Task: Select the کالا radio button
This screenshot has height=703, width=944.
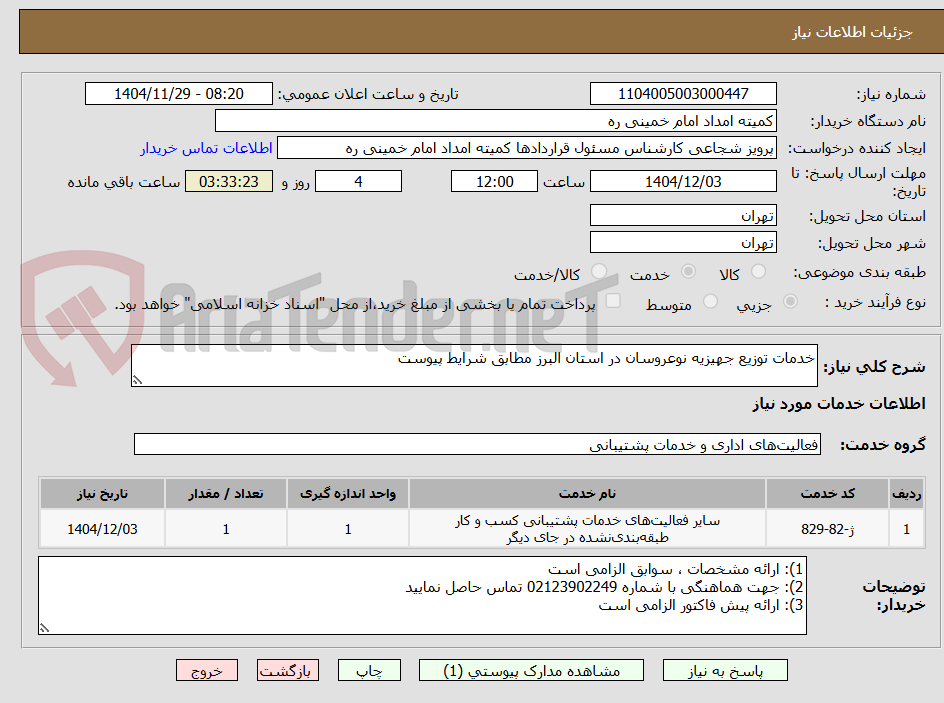Action: point(759,271)
